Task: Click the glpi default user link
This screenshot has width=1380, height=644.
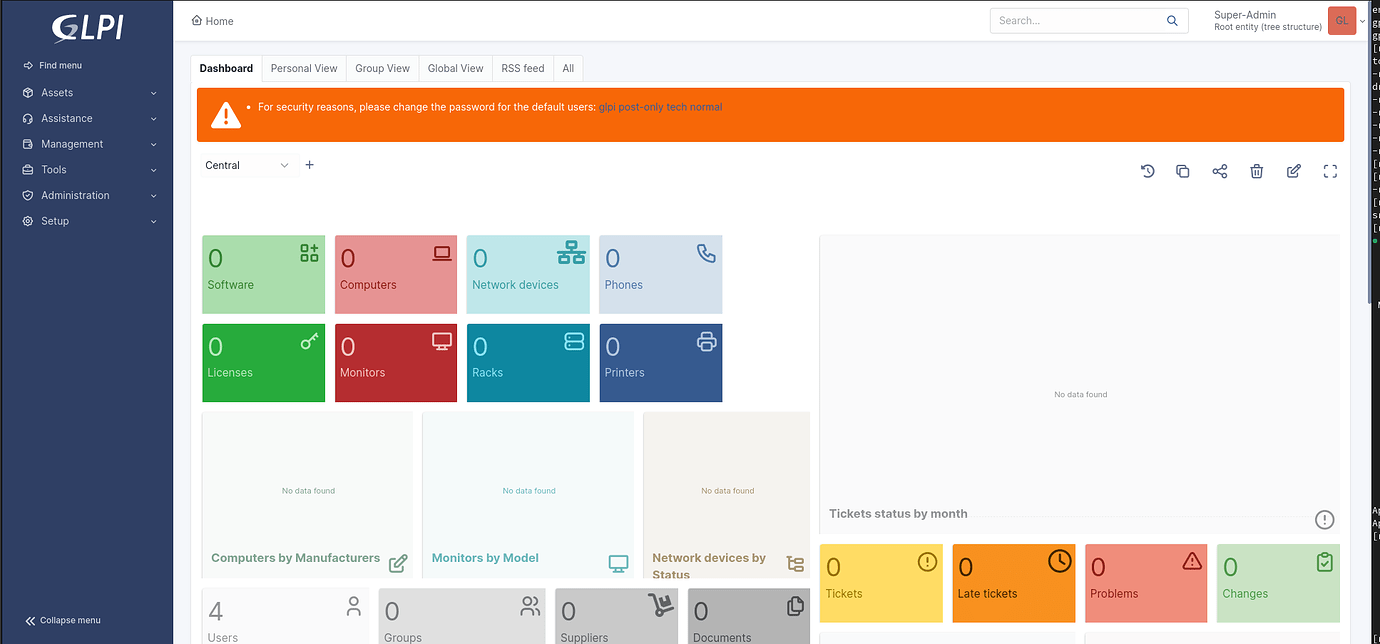Action: coord(607,107)
